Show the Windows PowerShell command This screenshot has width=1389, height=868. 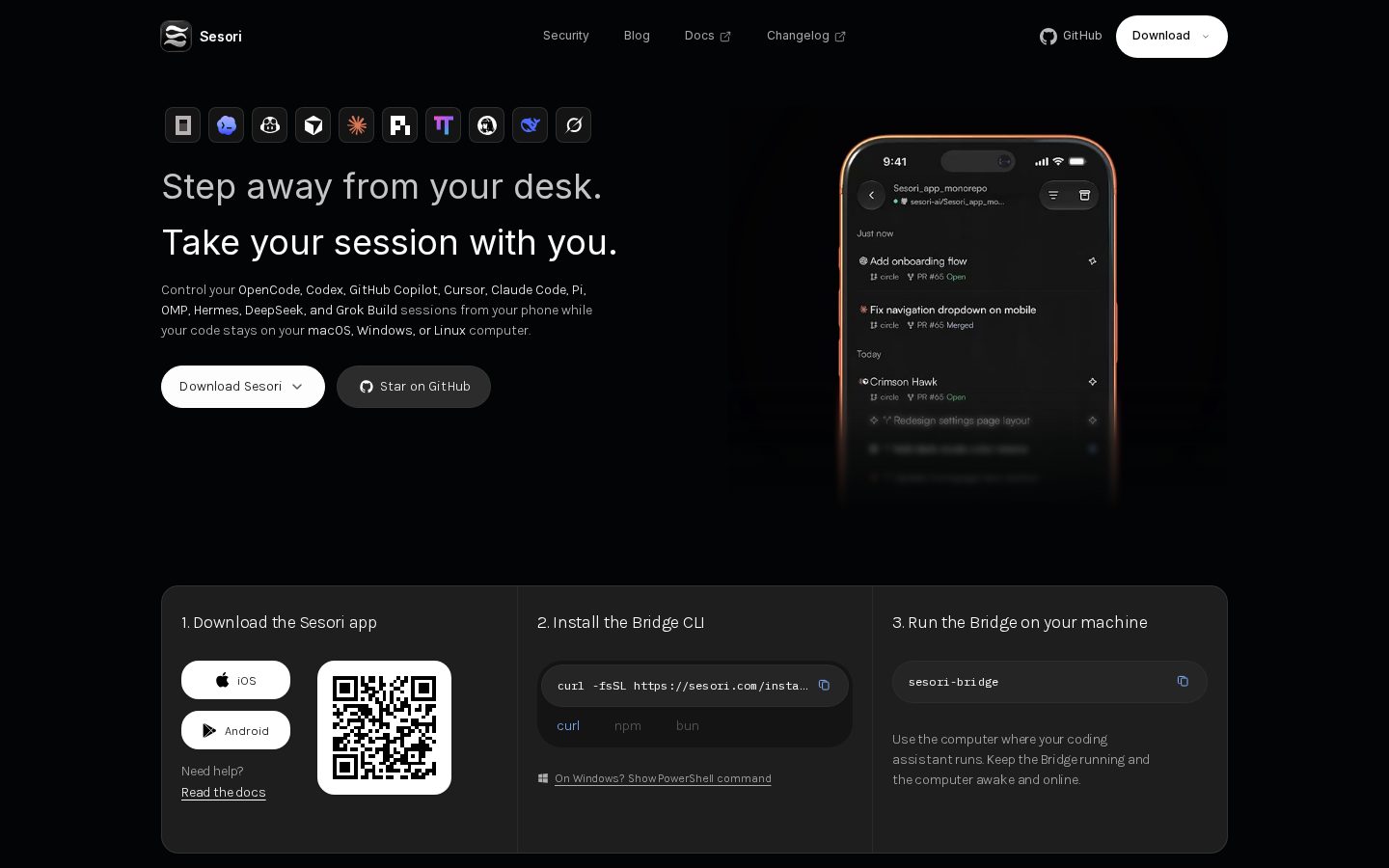tap(663, 778)
